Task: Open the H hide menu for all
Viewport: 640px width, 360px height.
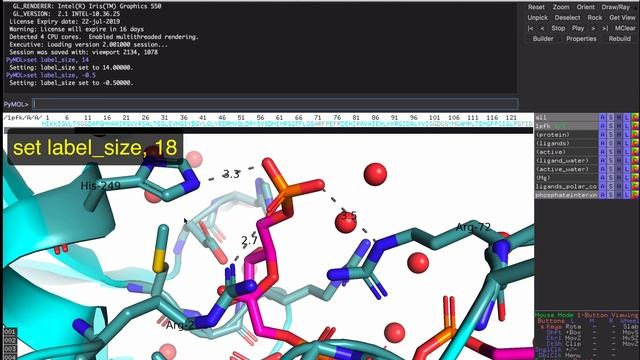Action: point(619,118)
